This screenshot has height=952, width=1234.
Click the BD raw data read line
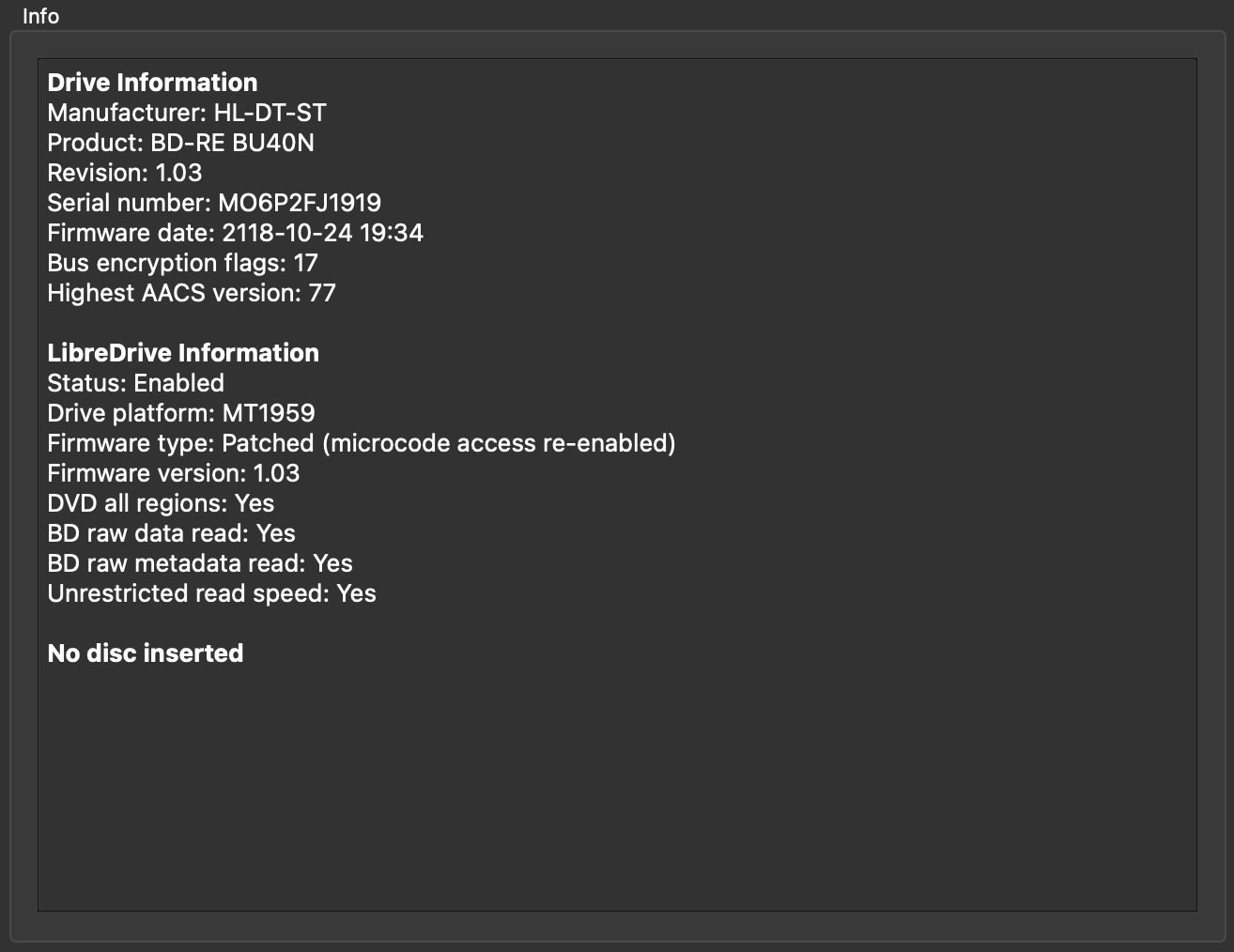171,533
